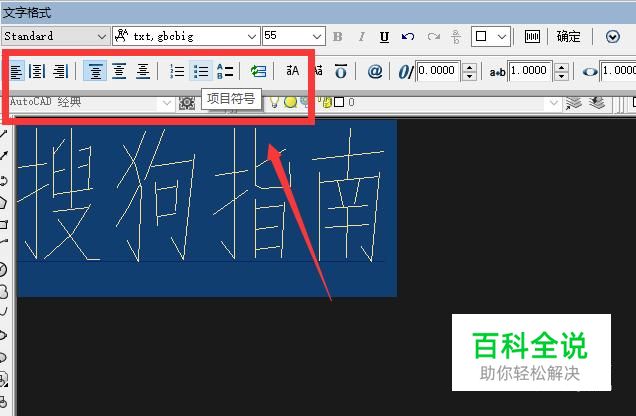Open the text height 55 dropdown
Screen dimensions: 636x416
317,36
